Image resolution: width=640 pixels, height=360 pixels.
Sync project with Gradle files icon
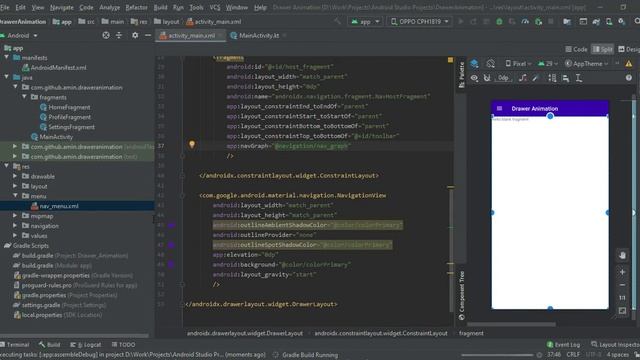click(596, 21)
